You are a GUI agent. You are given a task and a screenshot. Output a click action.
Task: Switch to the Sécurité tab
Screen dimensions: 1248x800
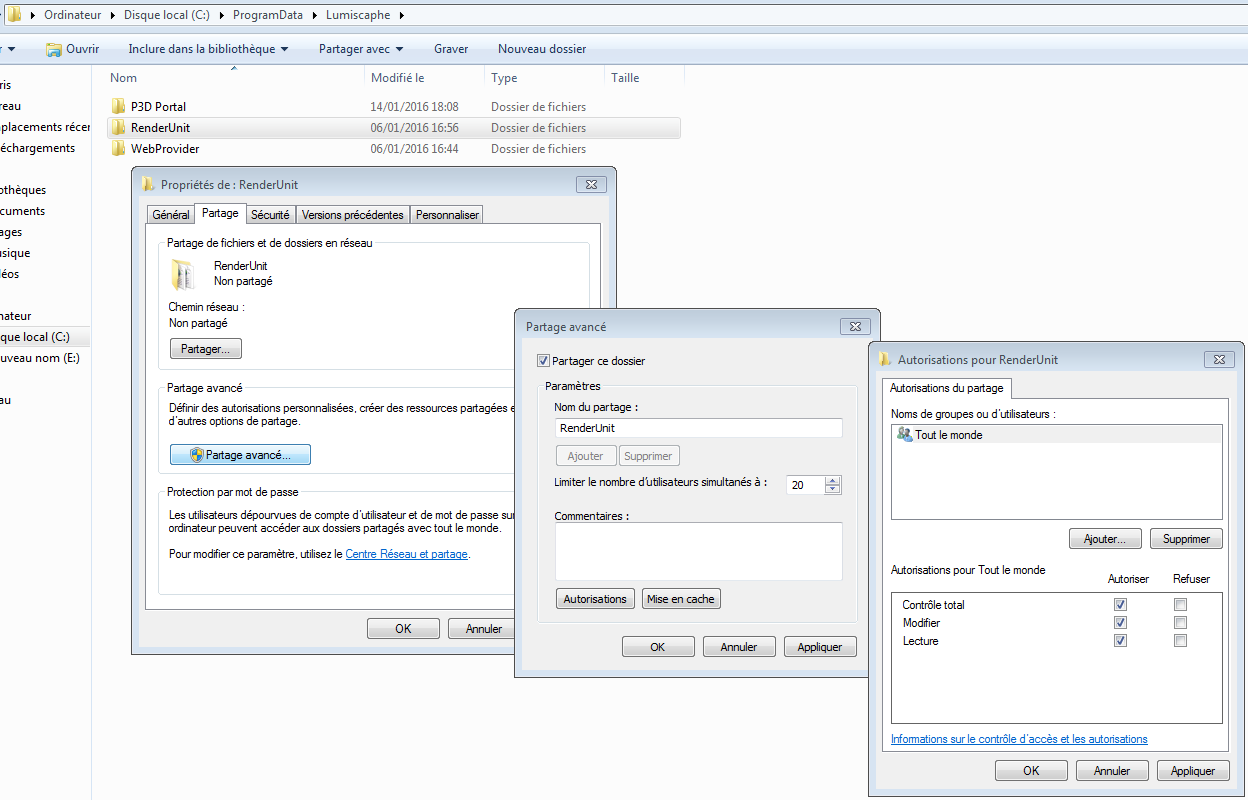tap(270, 215)
